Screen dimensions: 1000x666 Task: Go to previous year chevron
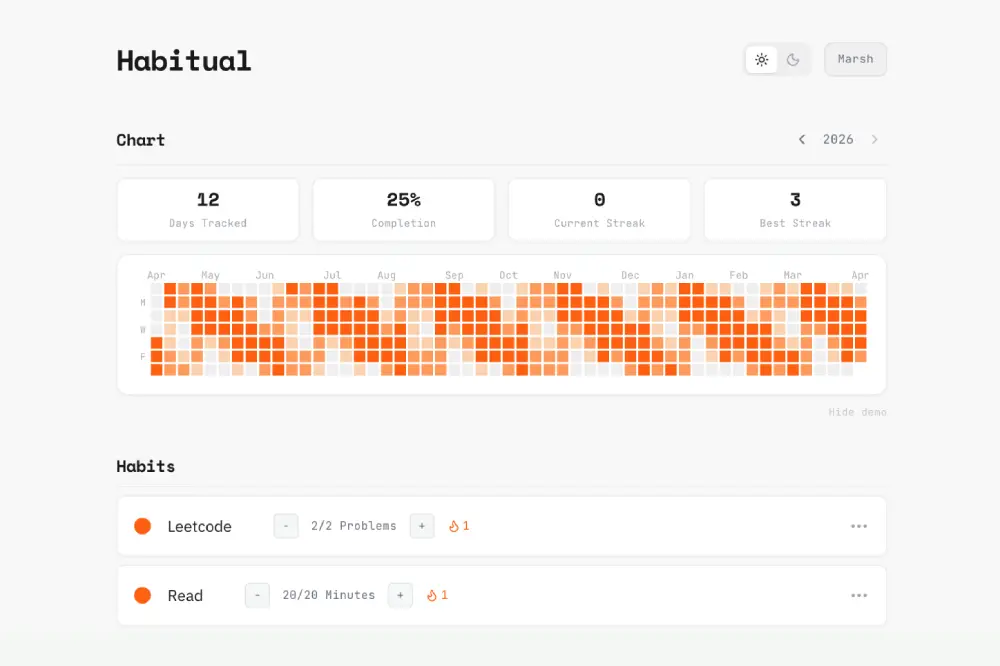coord(802,140)
